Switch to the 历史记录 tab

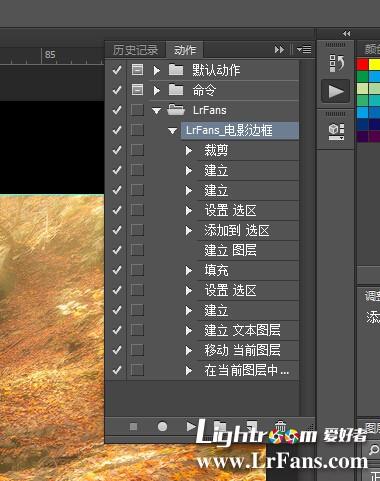[x=135, y=50]
